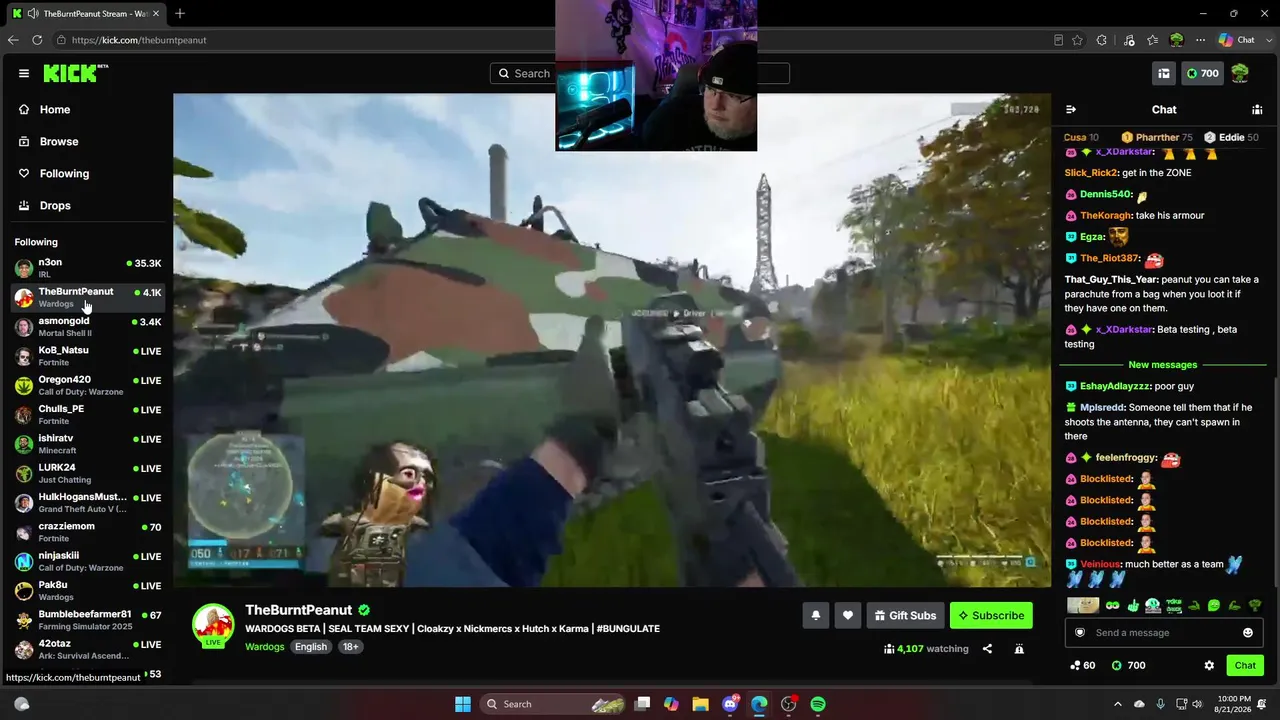Open Bumblebeefarmer81 channel in sidebar
This screenshot has height=720, width=1280.
88,620
